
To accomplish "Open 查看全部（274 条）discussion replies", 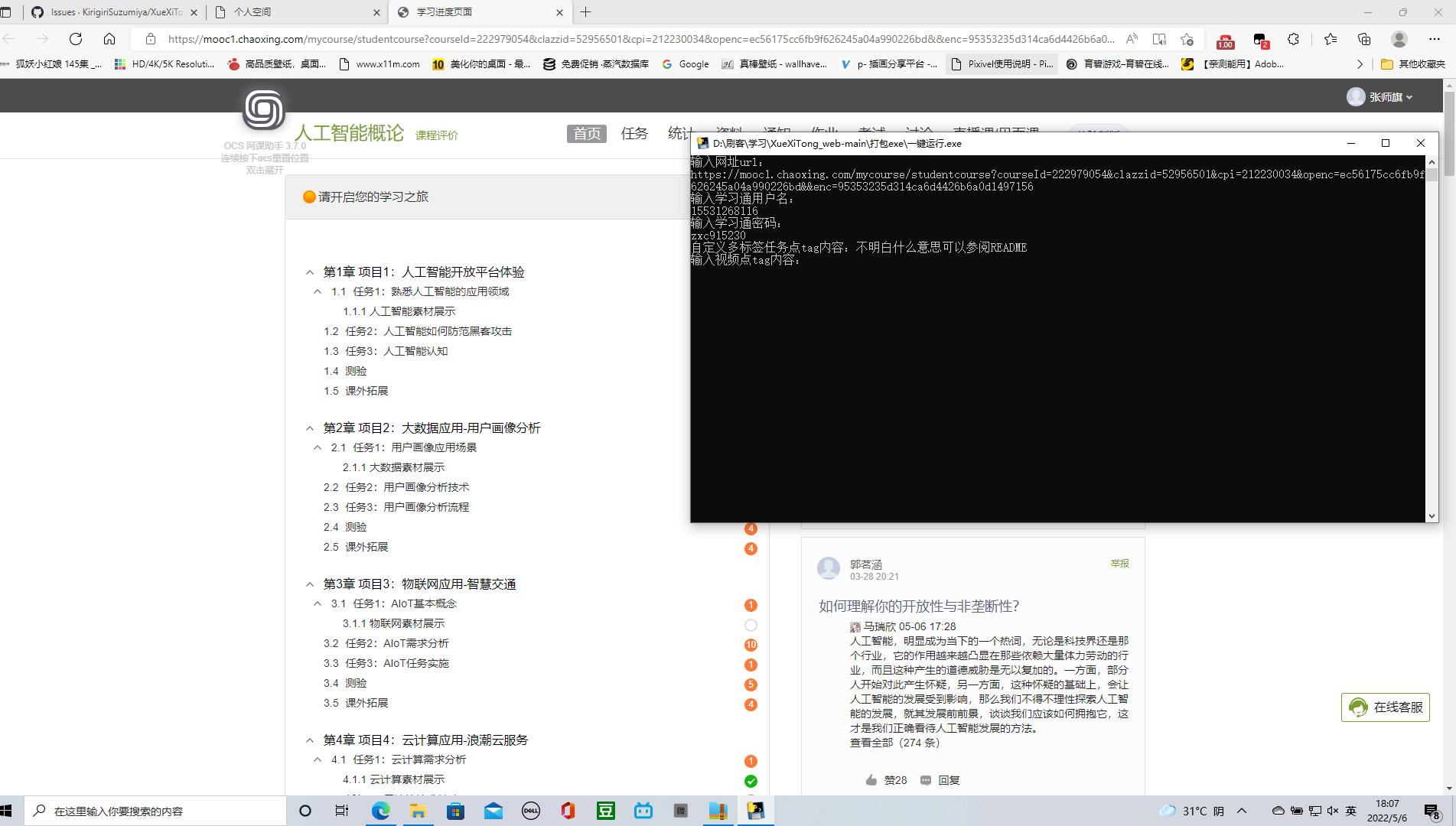I will pos(893,743).
